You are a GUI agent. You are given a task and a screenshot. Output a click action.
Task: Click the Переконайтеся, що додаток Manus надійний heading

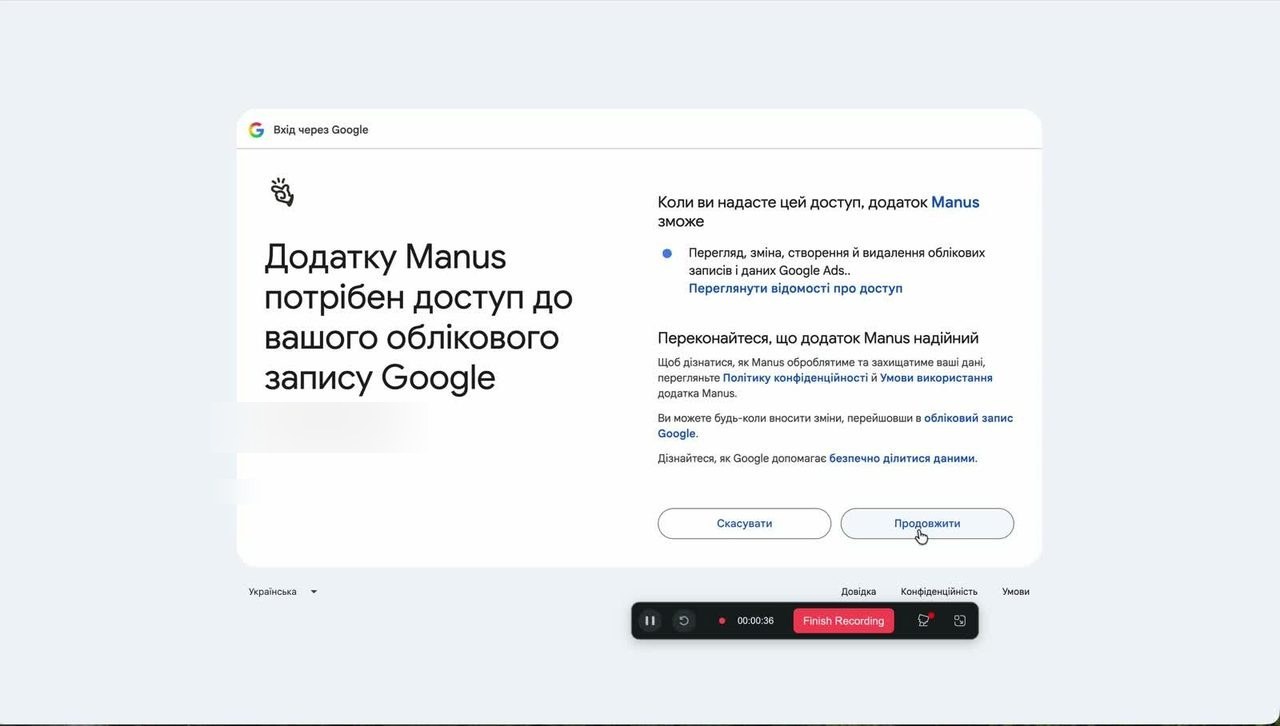(x=818, y=338)
